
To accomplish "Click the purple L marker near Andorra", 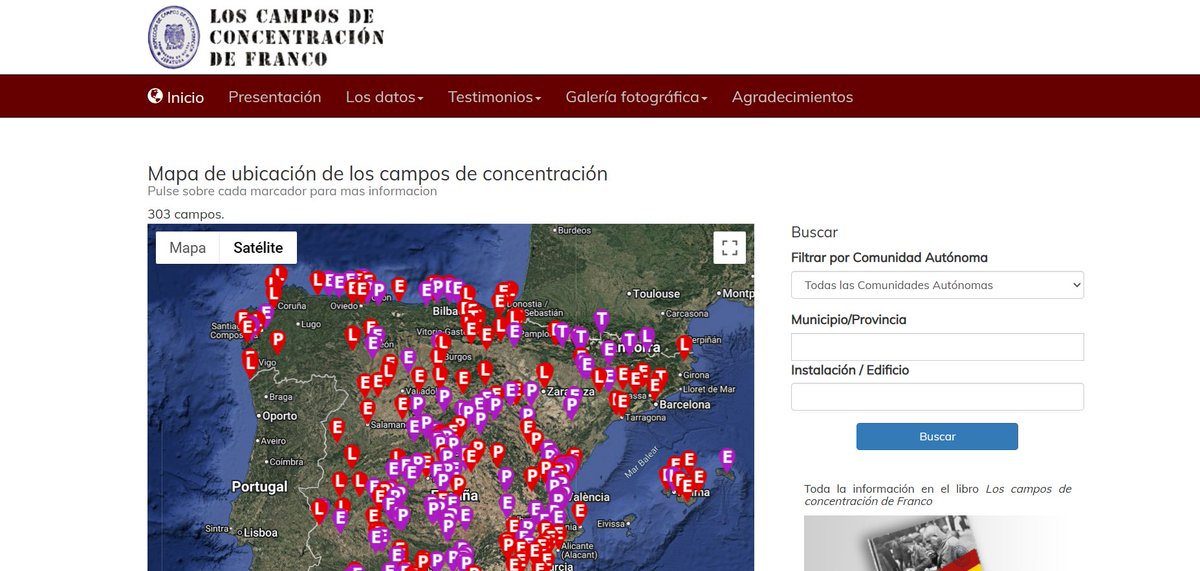I will (x=647, y=337).
